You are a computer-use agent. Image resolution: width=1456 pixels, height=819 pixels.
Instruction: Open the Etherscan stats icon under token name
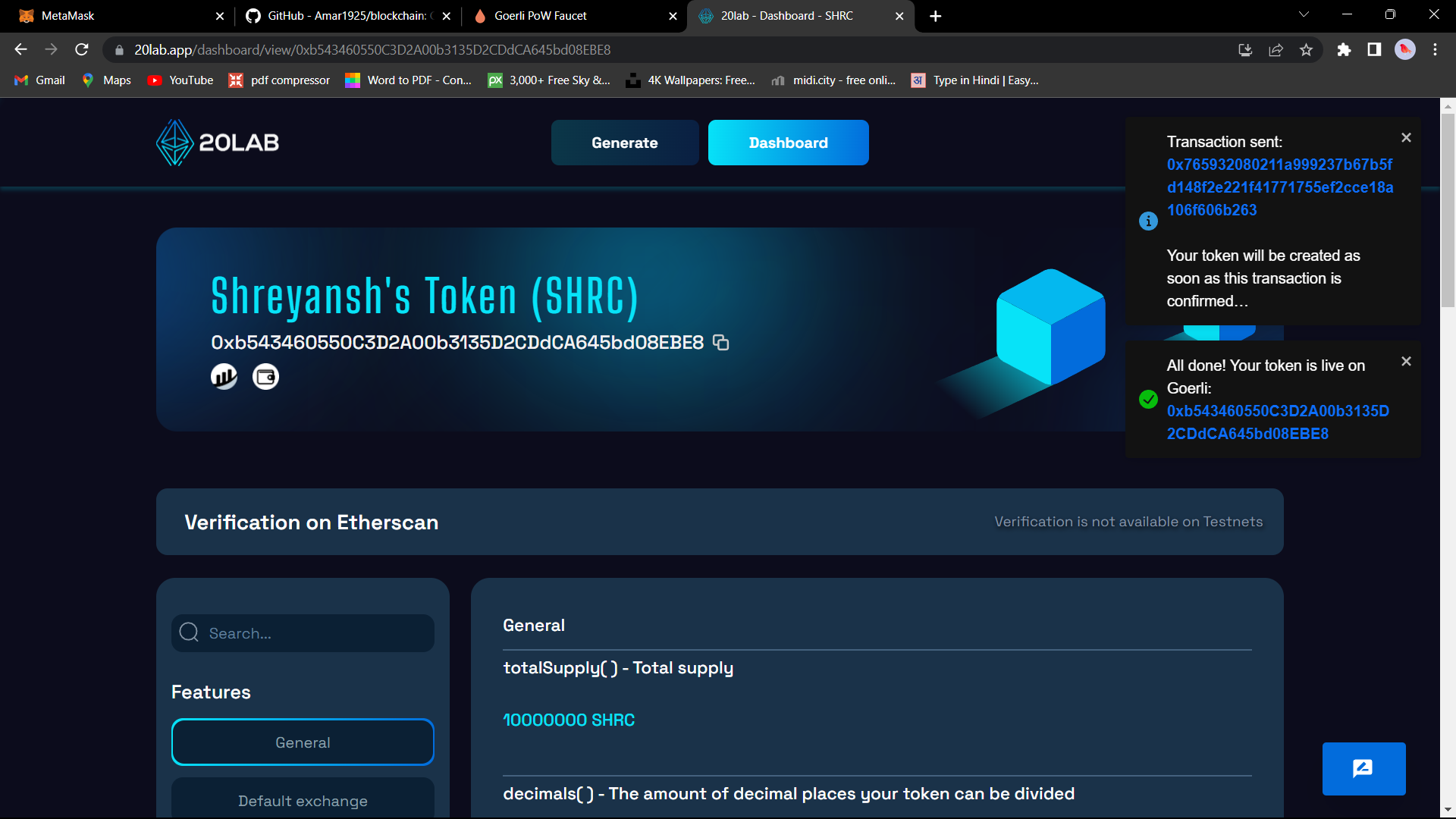point(224,376)
